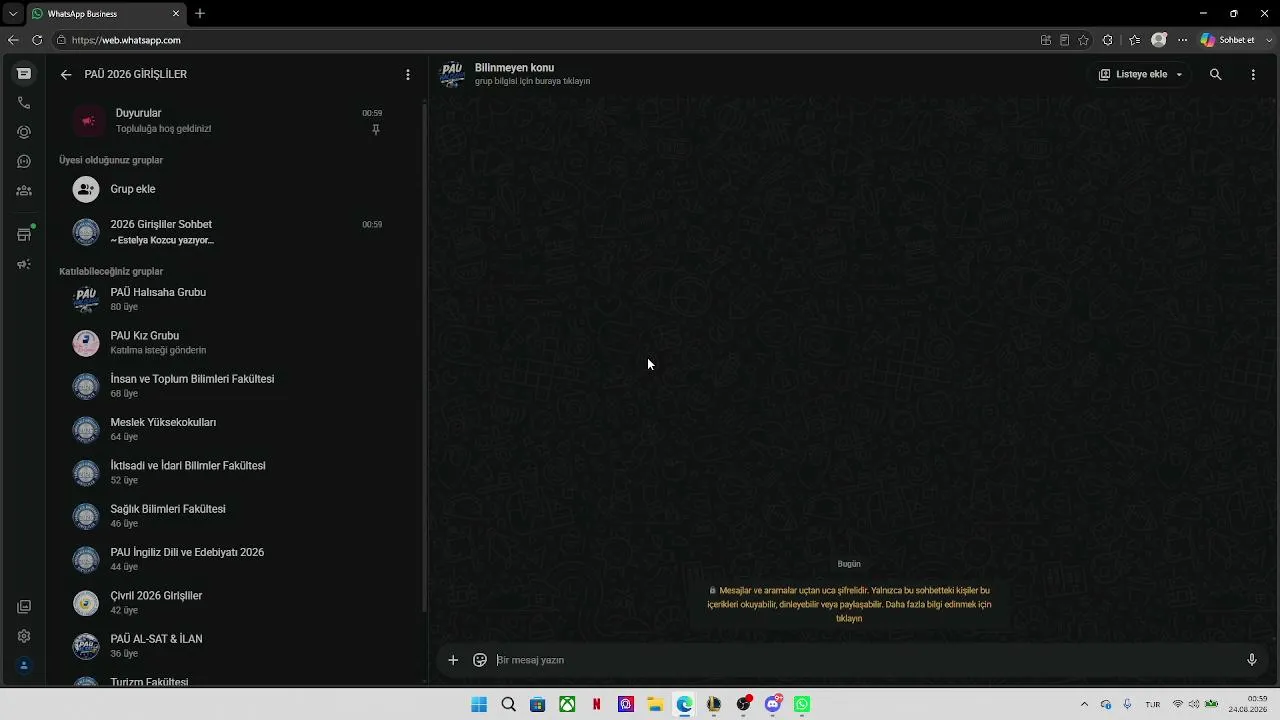Open the Advertise megaphone icon in sidebar
The image size is (1280, 720).
[x=24, y=264]
